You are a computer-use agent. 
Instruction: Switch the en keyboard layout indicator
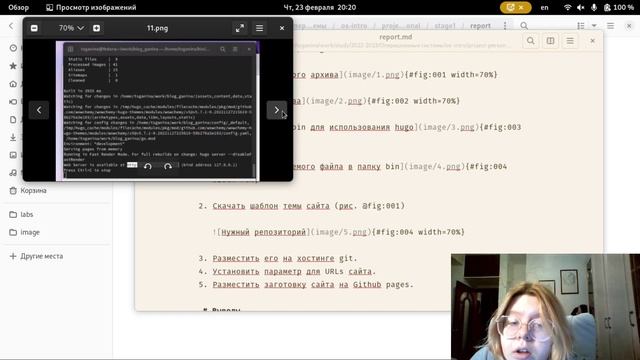click(x=544, y=7)
